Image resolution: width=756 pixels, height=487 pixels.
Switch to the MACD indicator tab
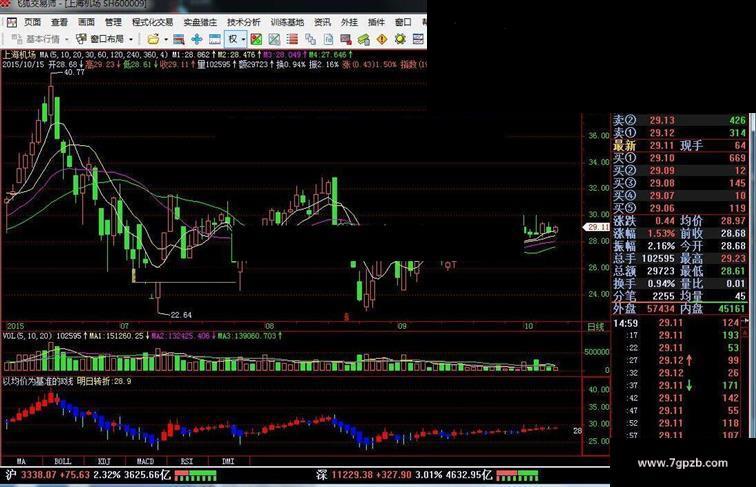click(145, 461)
